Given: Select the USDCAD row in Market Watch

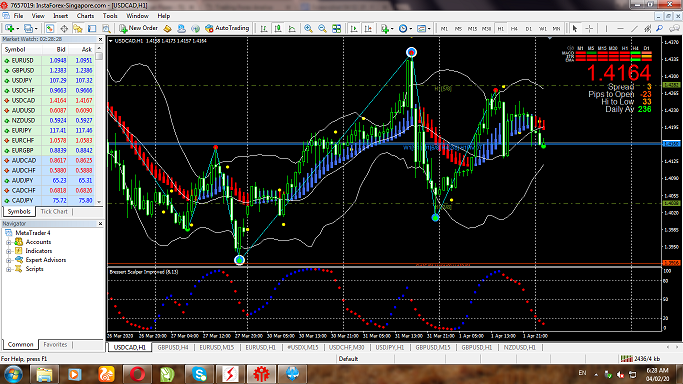Looking at the screenshot, I should tap(48, 101).
